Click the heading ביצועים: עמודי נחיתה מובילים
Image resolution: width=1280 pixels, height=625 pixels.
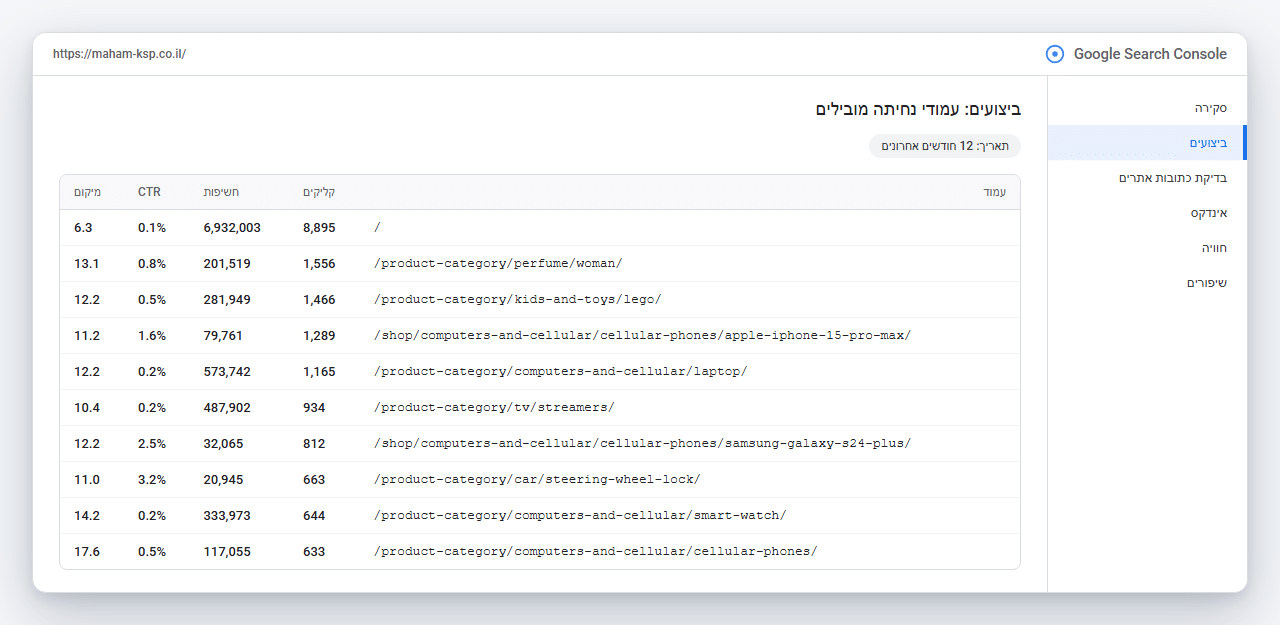(x=918, y=109)
